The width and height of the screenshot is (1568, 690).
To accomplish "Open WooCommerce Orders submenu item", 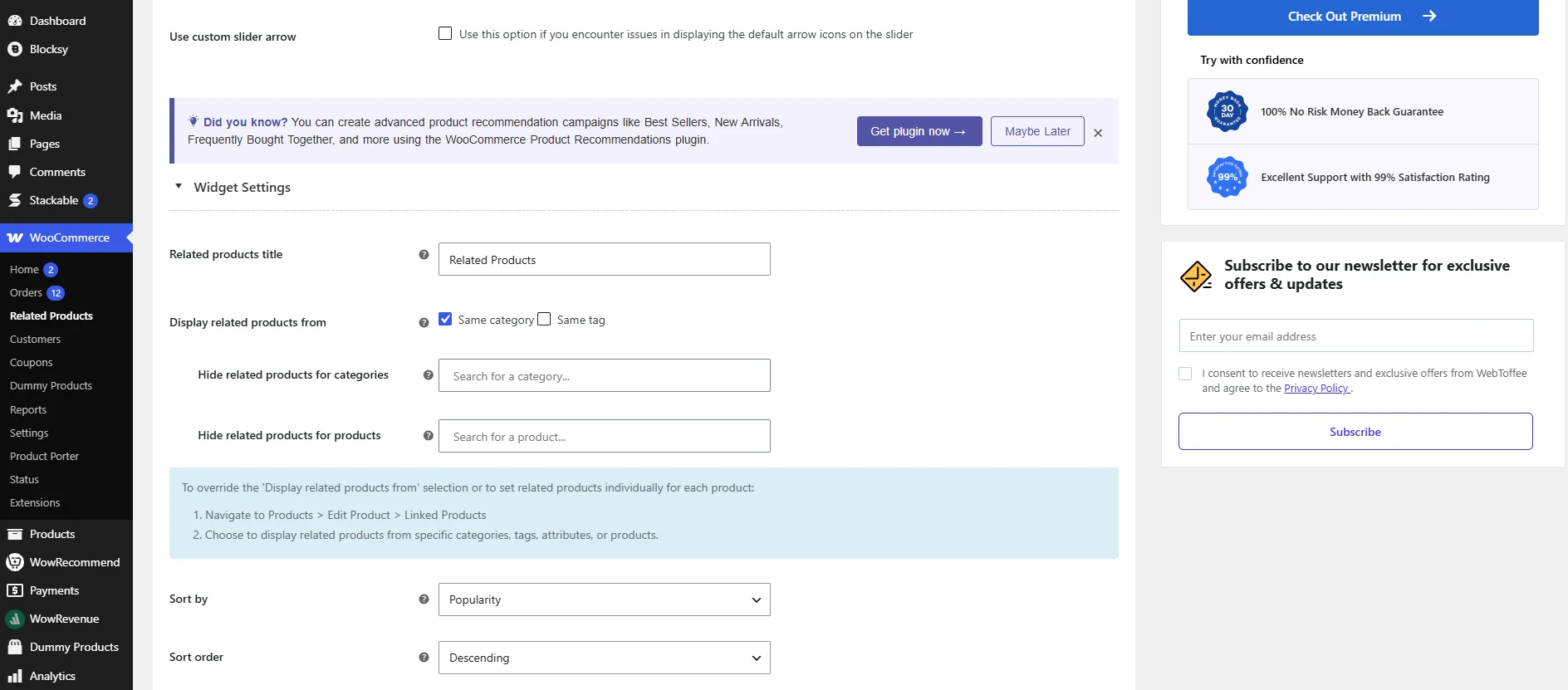I will [x=26, y=292].
